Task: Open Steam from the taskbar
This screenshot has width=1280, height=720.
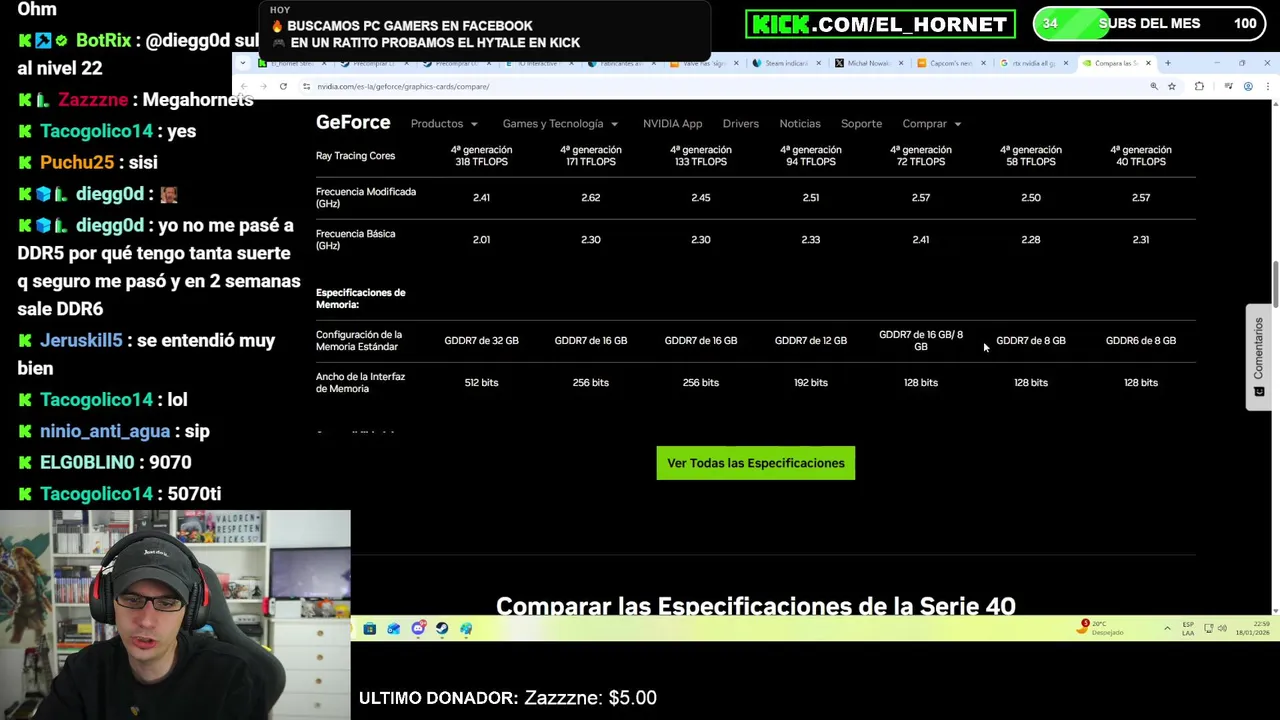Action: [x=442, y=628]
